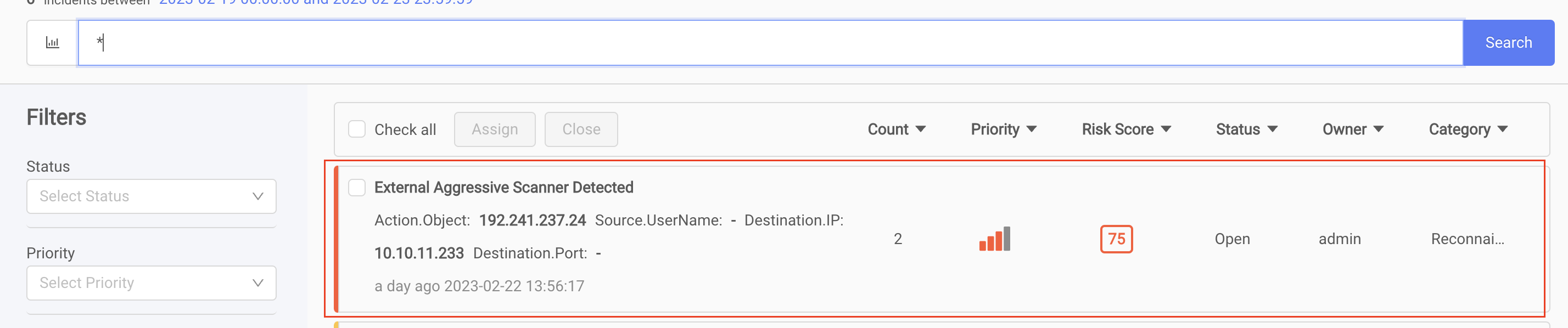Sort incidents by Owner column
The height and width of the screenshot is (328, 1568).
[x=1353, y=129]
